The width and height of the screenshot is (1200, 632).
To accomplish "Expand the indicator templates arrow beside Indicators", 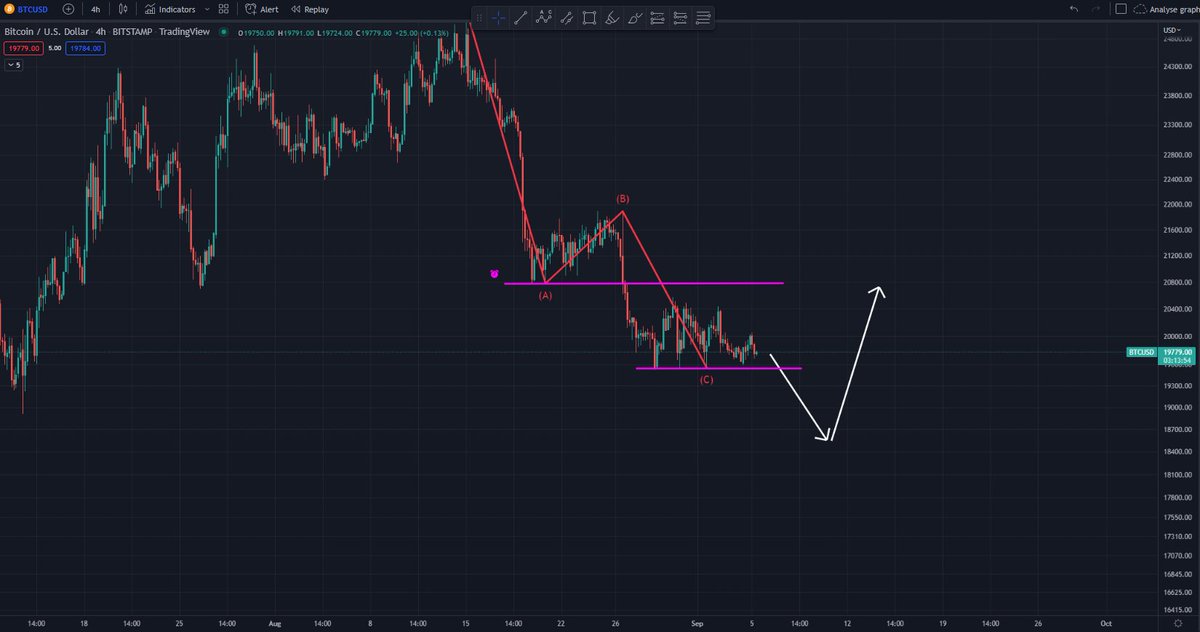I will click(x=207, y=9).
